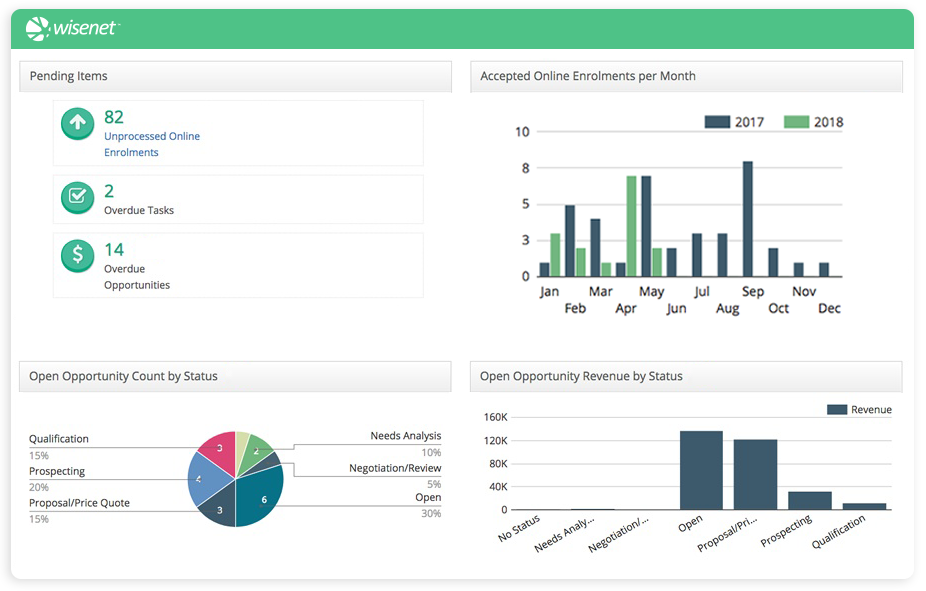Click the Pending Items panel header
This screenshot has width=926, height=591.
click(235, 76)
